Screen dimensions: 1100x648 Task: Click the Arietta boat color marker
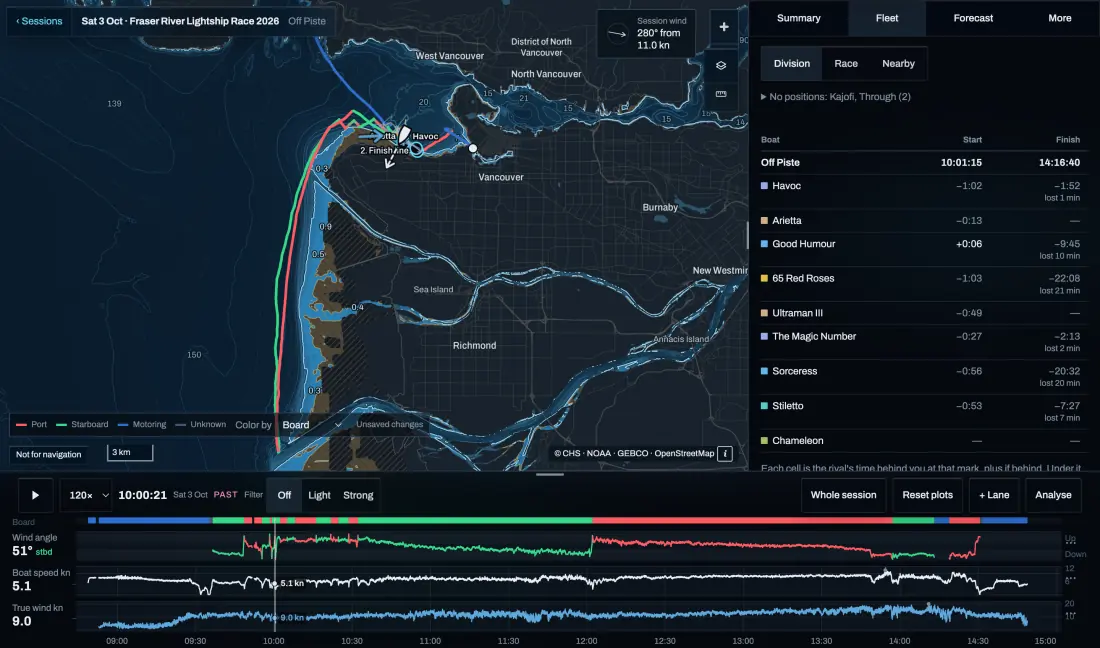[764, 220]
